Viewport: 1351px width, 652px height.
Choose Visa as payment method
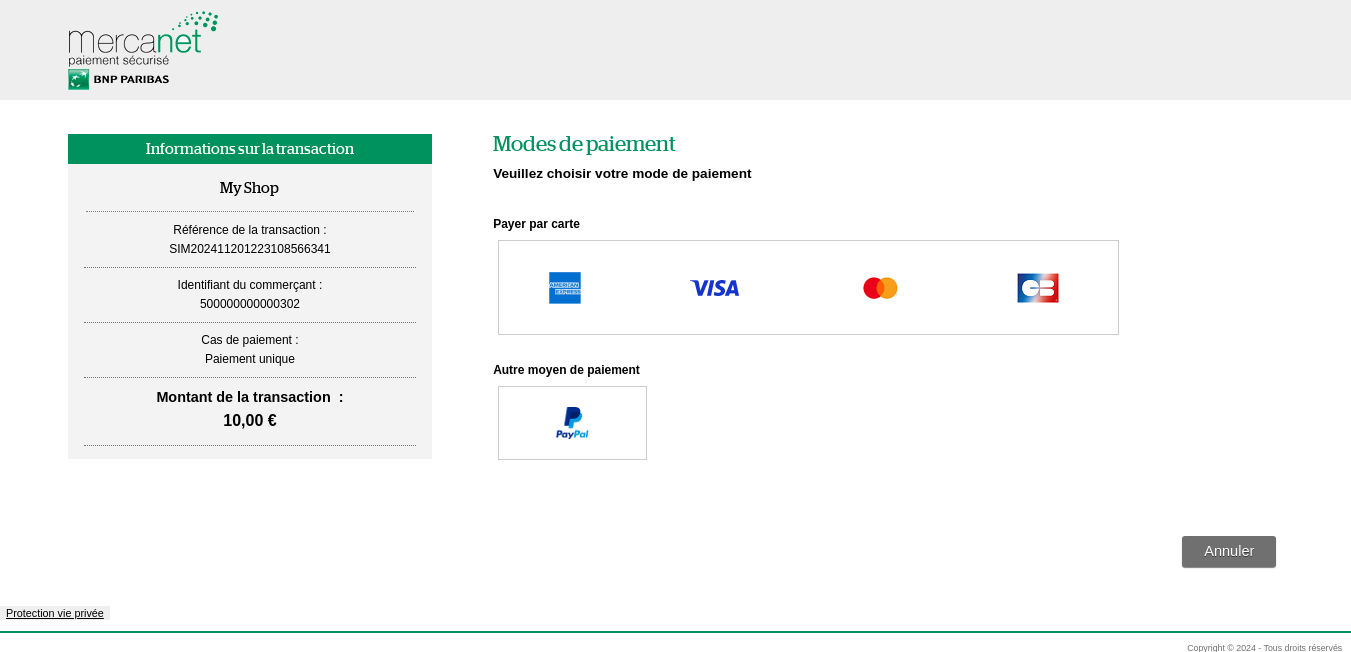714,288
